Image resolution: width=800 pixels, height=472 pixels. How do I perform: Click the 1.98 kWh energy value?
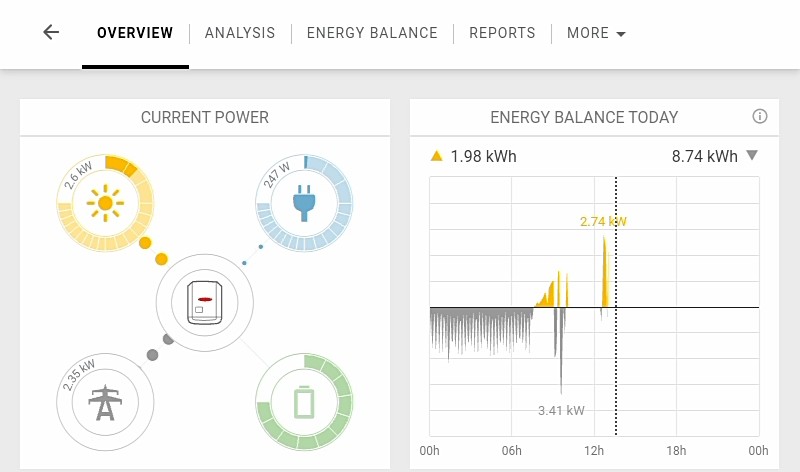483,156
